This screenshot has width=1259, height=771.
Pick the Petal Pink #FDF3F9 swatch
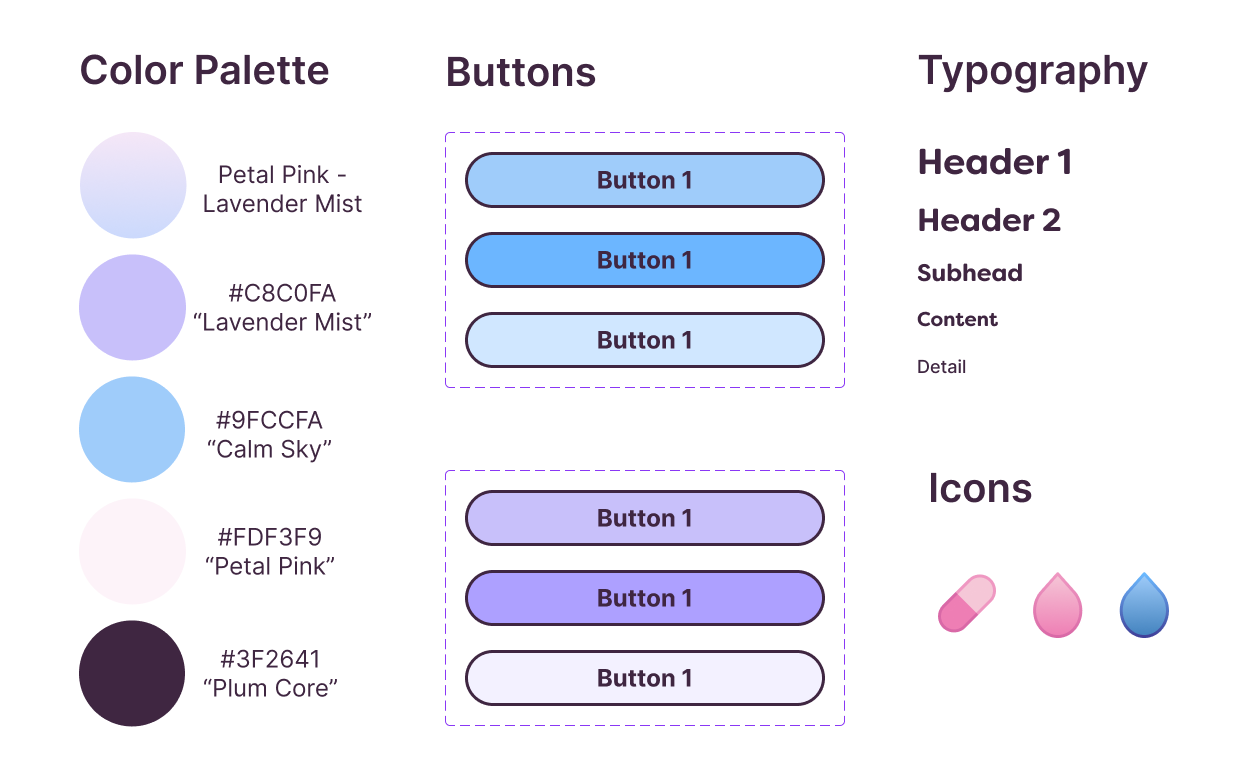[133, 551]
